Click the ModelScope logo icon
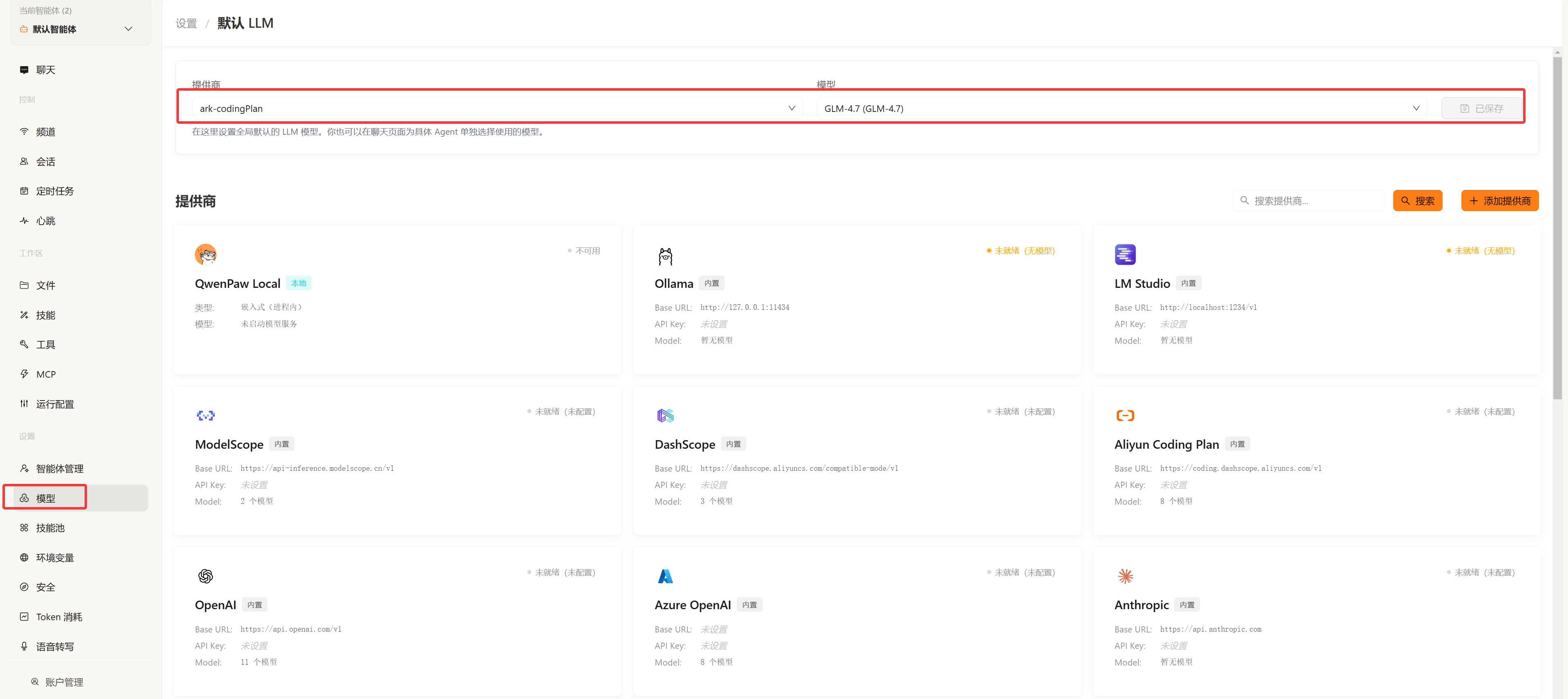1568x699 pixels. pyautogui.click(x=206, y=416)
